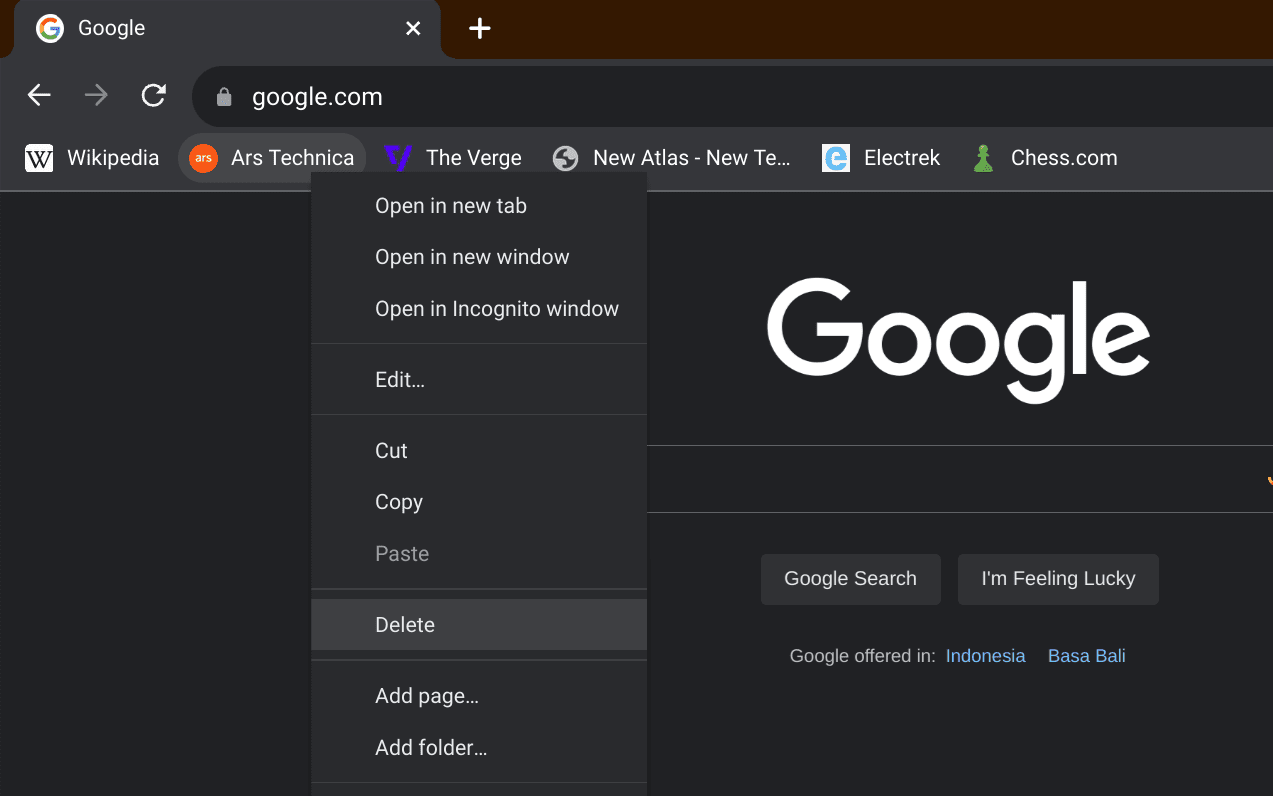Focus the address bar showing google.com
The height and width of the screenshot is (796, 1273).
click(x=732, y=97)
